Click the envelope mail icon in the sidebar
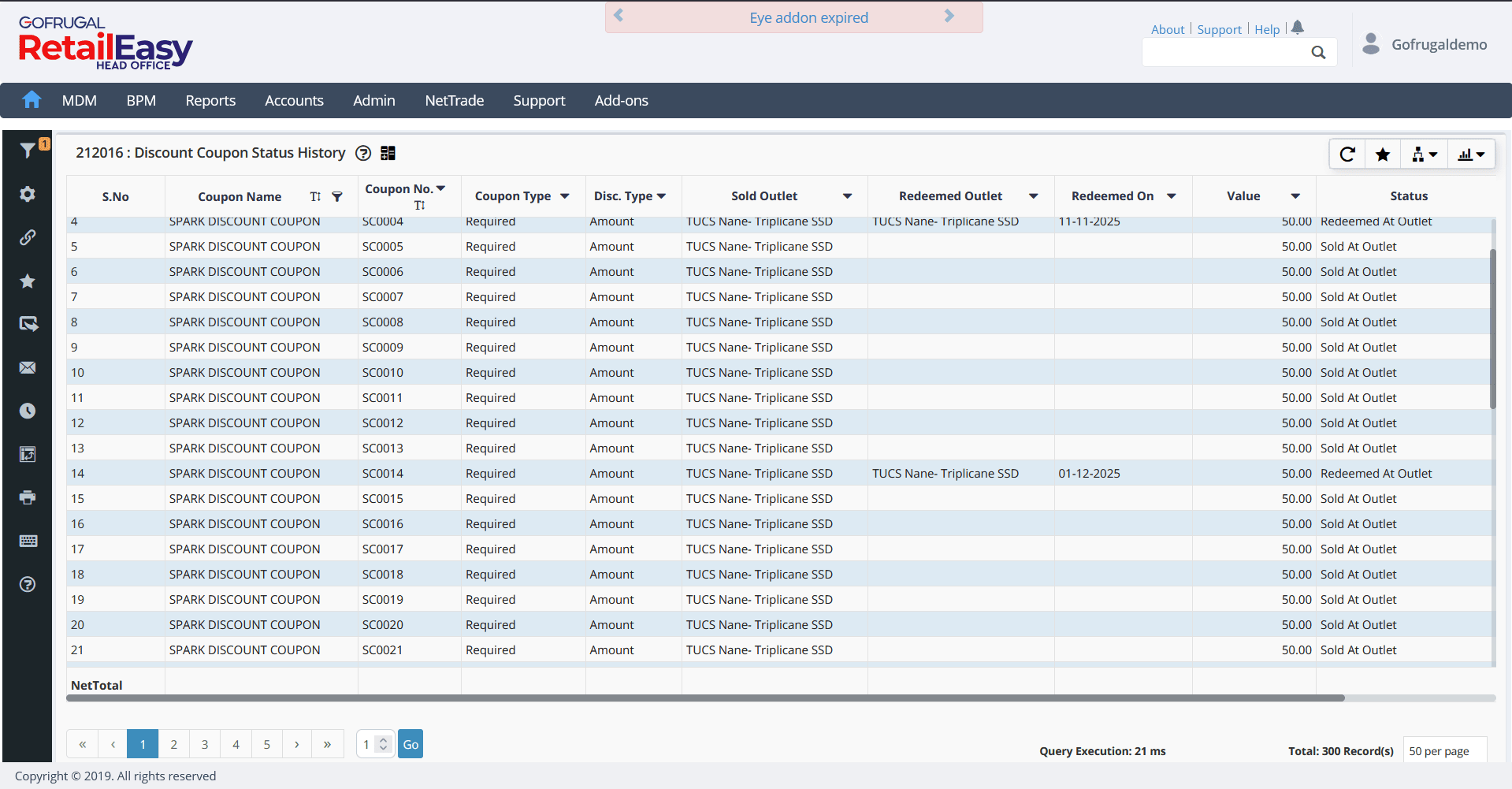The width and height of the screenshot is (1512, 789). point(28,368)
